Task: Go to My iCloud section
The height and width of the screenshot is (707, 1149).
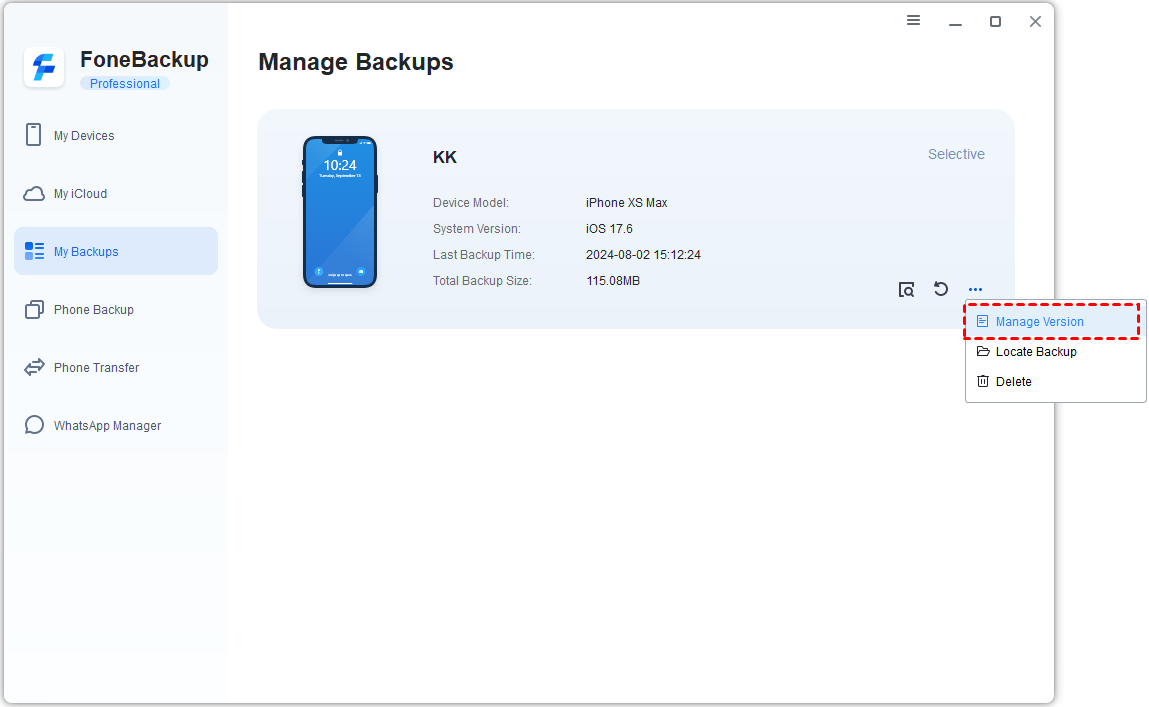Action: (80, 194)
